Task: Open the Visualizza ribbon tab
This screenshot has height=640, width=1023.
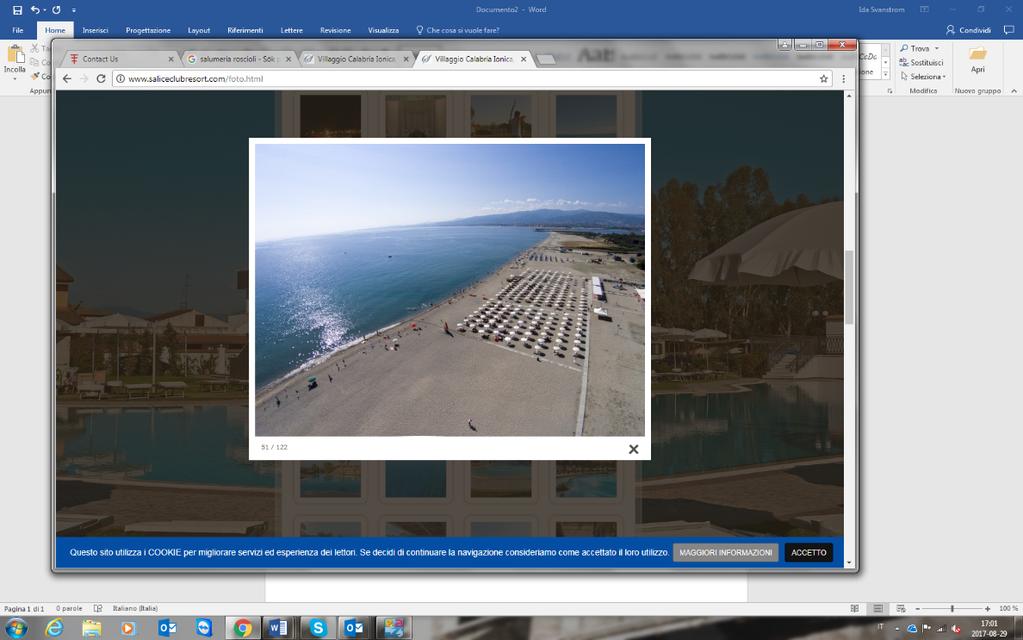Action: (384, 30)
